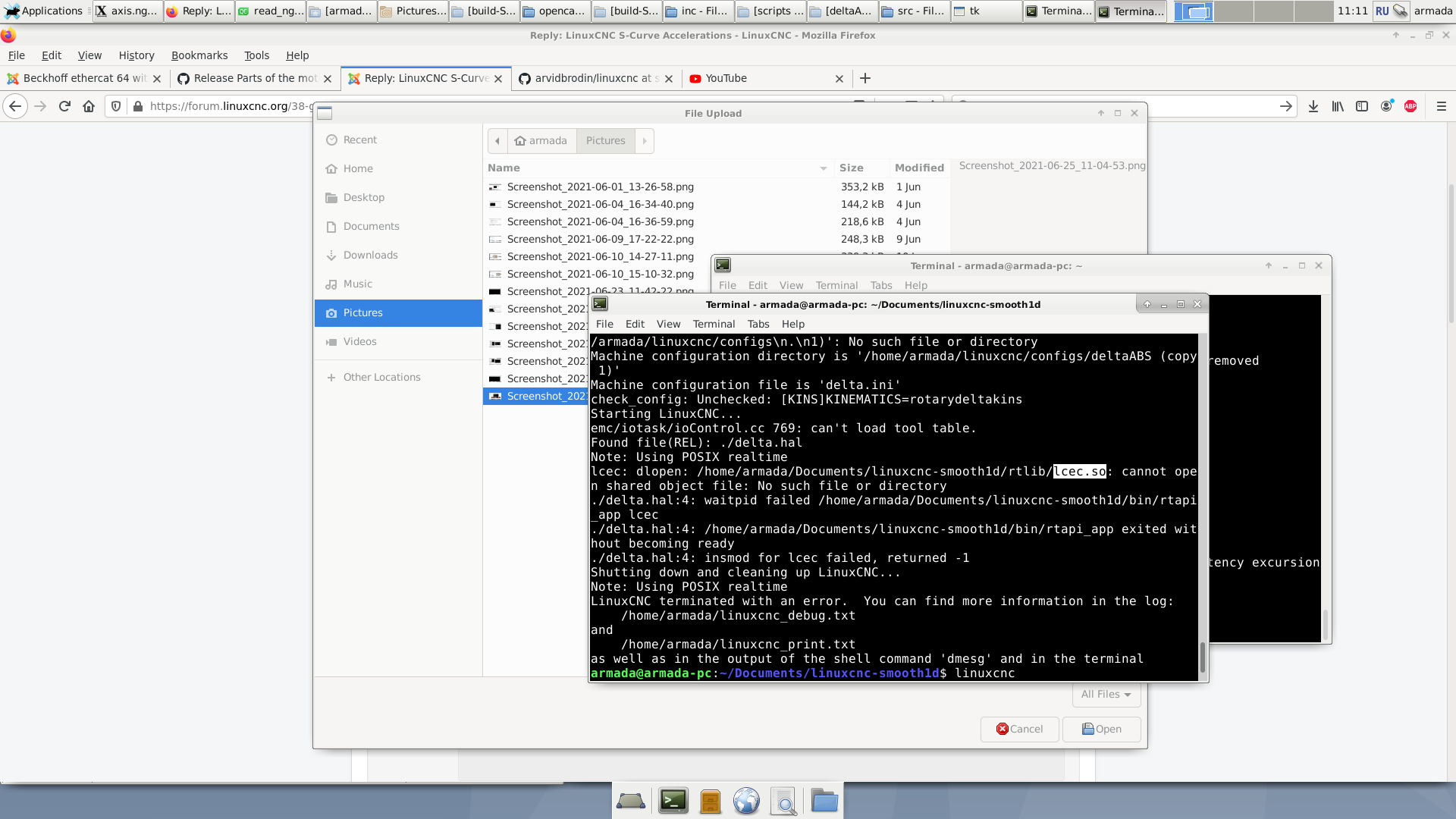This screenshot has height=819, width=1456.
Task: Open the Applications menu in panel
Action: (x=44, y=11)
